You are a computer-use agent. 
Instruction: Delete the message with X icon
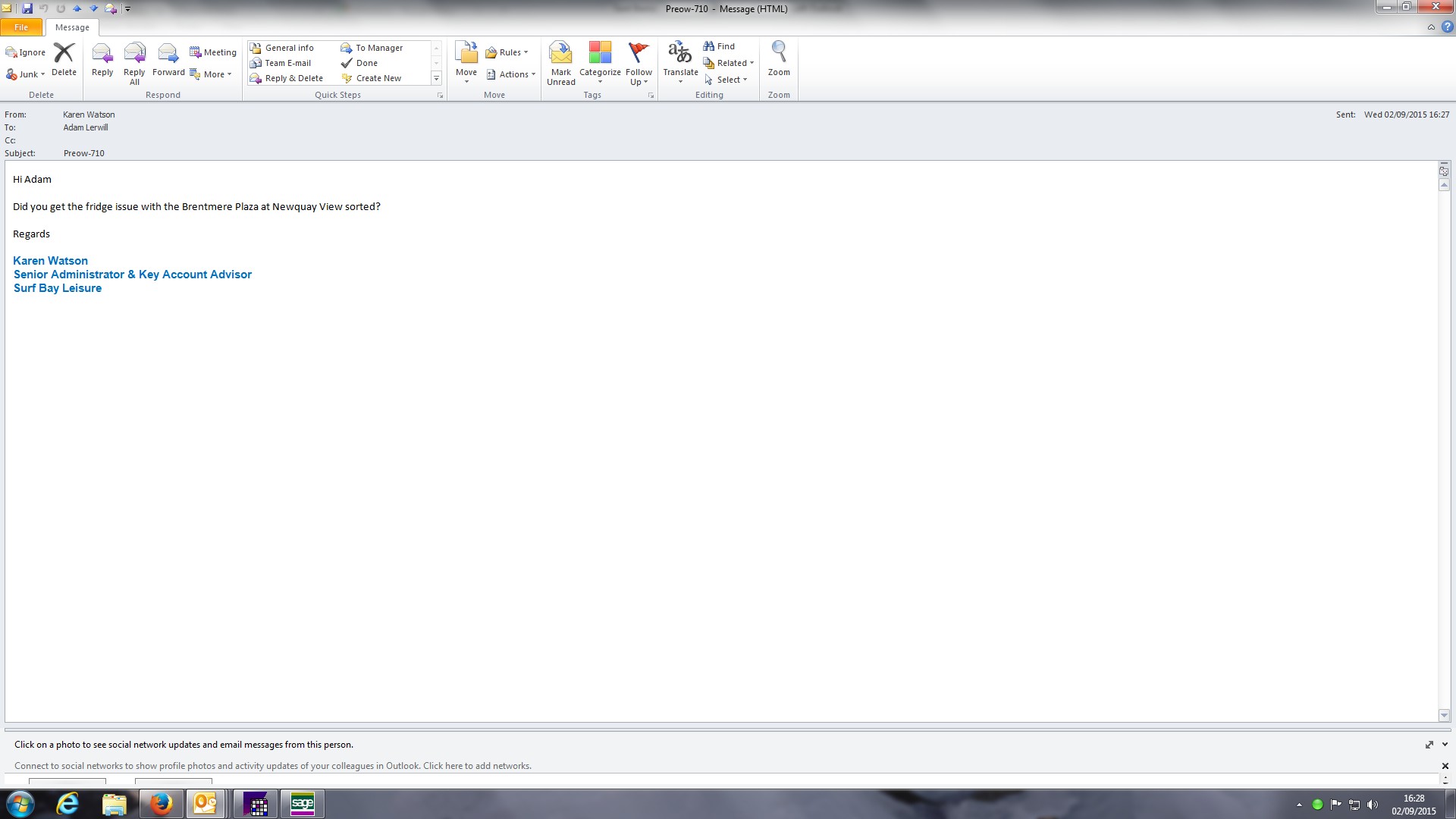coord(64,60)
